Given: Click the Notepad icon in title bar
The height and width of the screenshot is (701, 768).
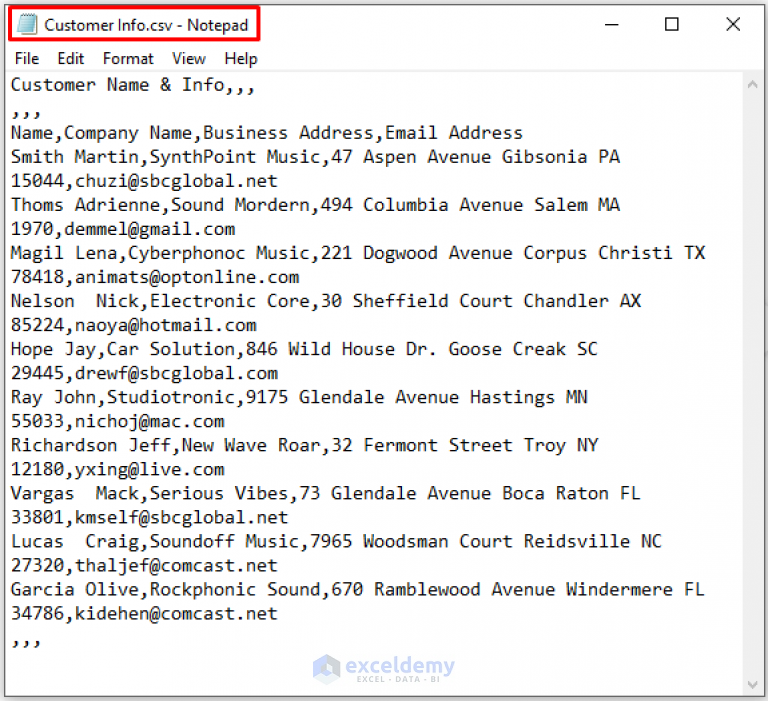Looking at the screenshot, I should click(x=27, y=24).
